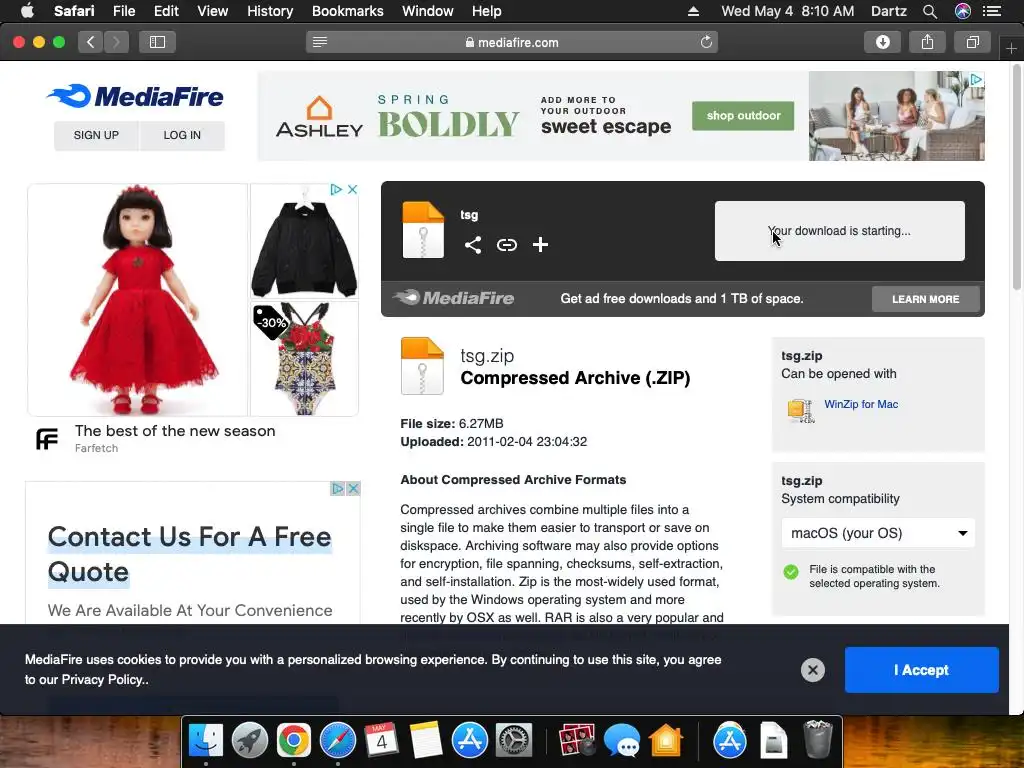Open the History menu

(270, 11)
